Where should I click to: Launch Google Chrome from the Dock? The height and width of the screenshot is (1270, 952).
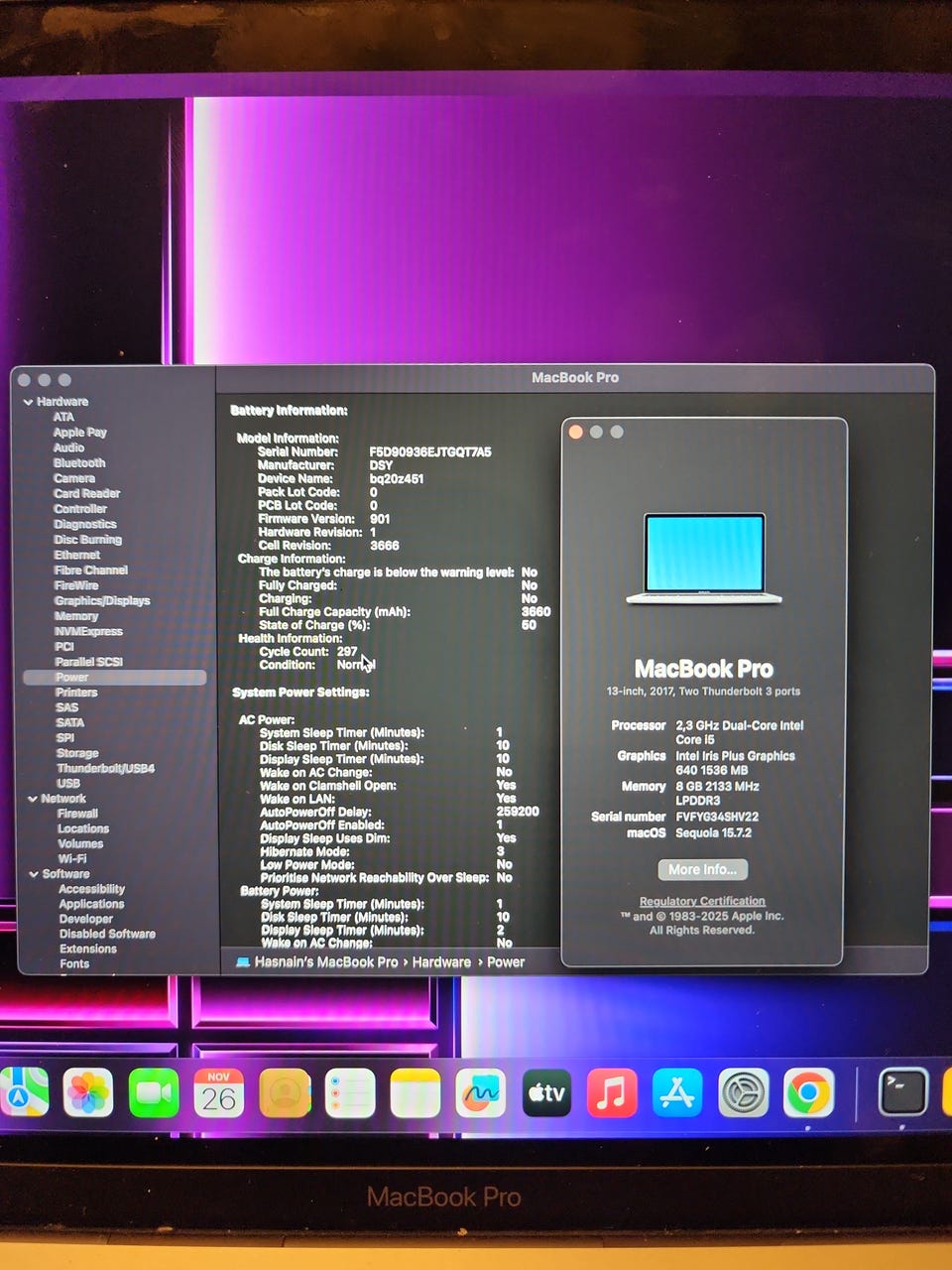pos(808,1093)
